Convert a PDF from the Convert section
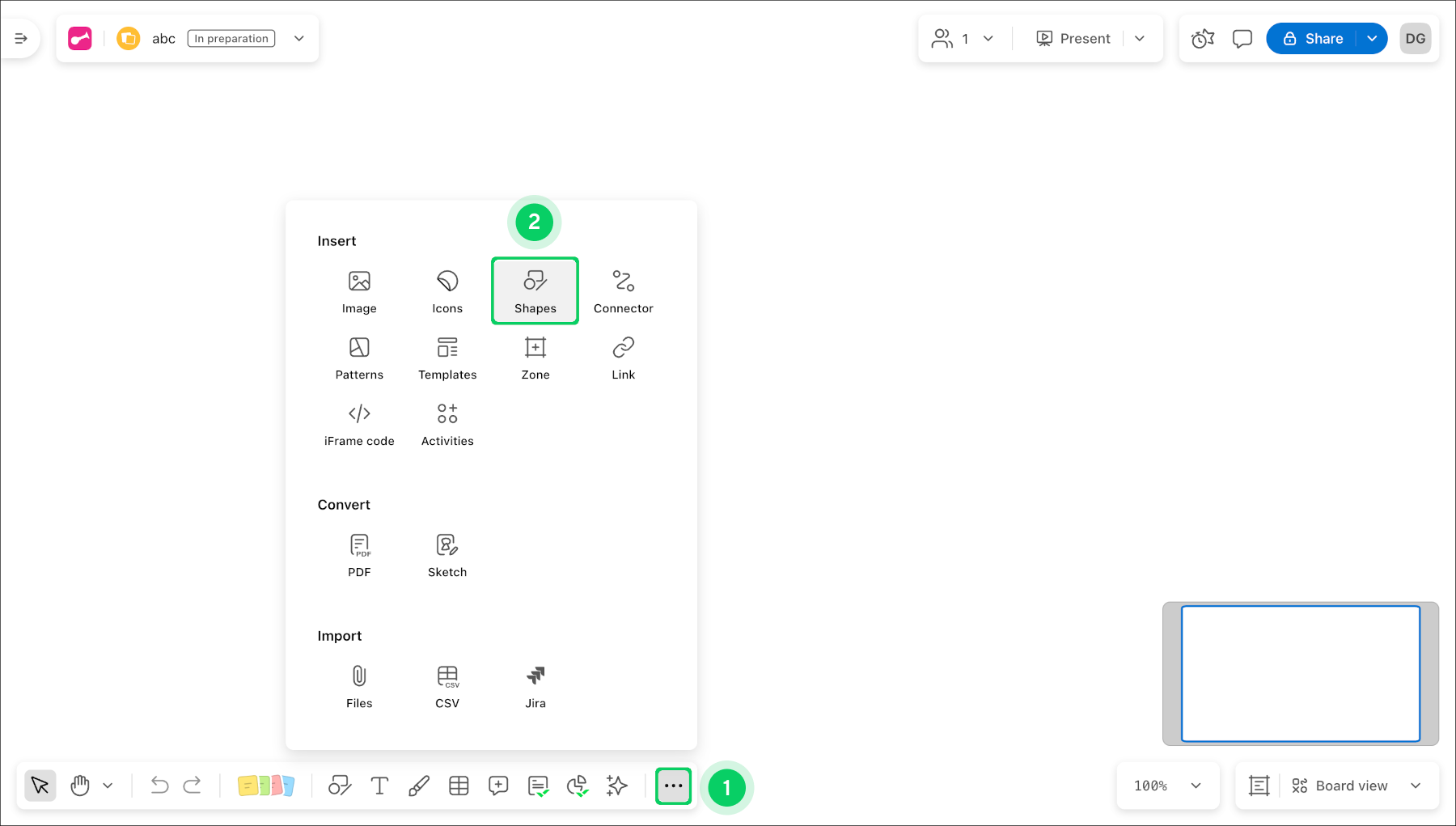This screenshot has width=1456, height=826. [x=359, y=554]
